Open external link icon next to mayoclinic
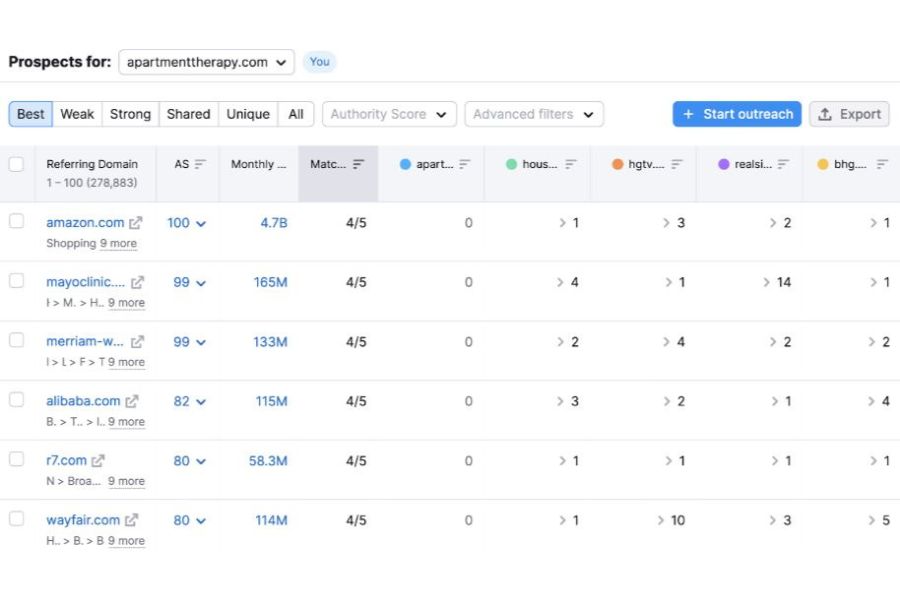 tap(137, 282)
